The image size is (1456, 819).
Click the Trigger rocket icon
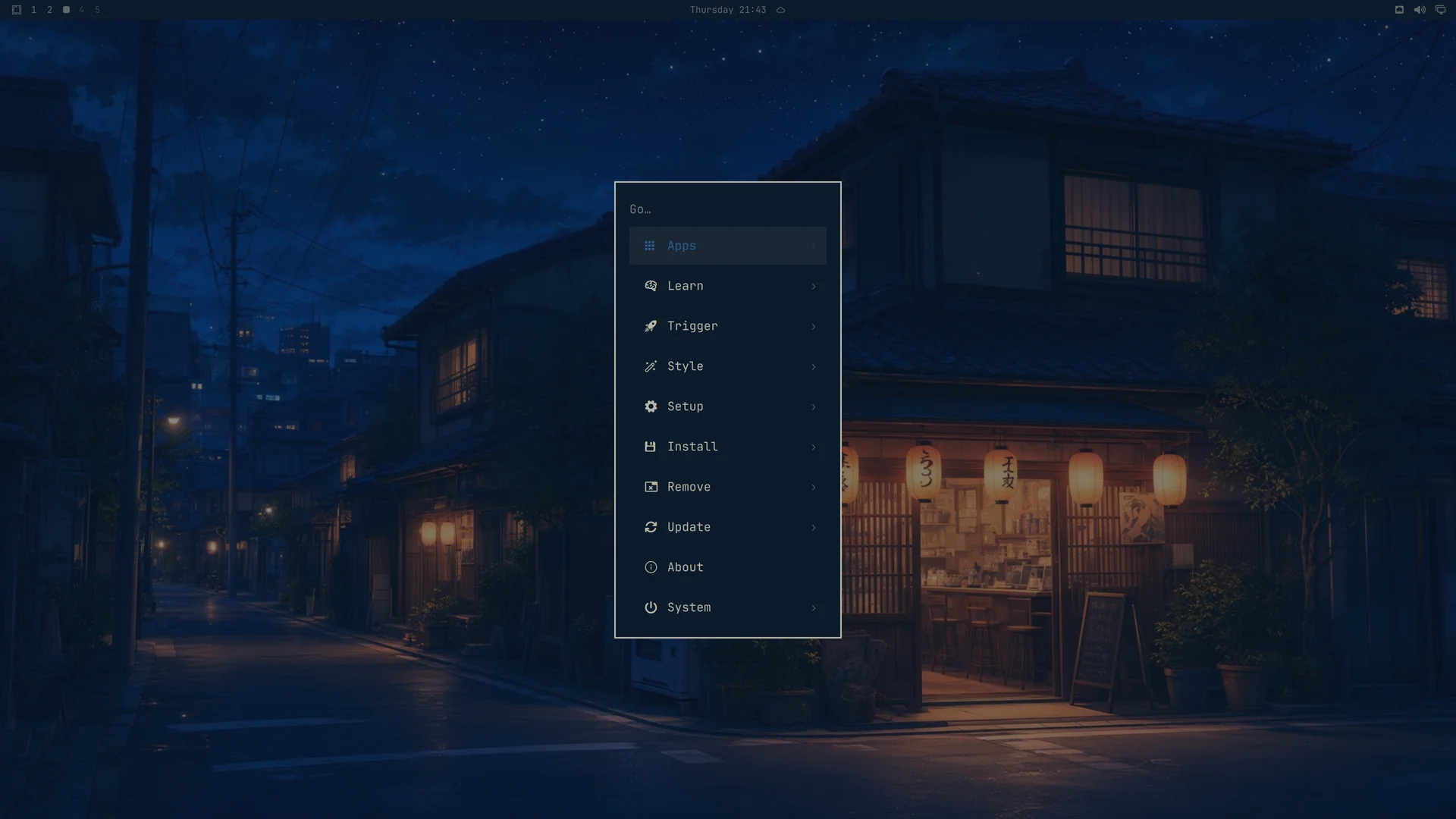click(x=651, y=326)
